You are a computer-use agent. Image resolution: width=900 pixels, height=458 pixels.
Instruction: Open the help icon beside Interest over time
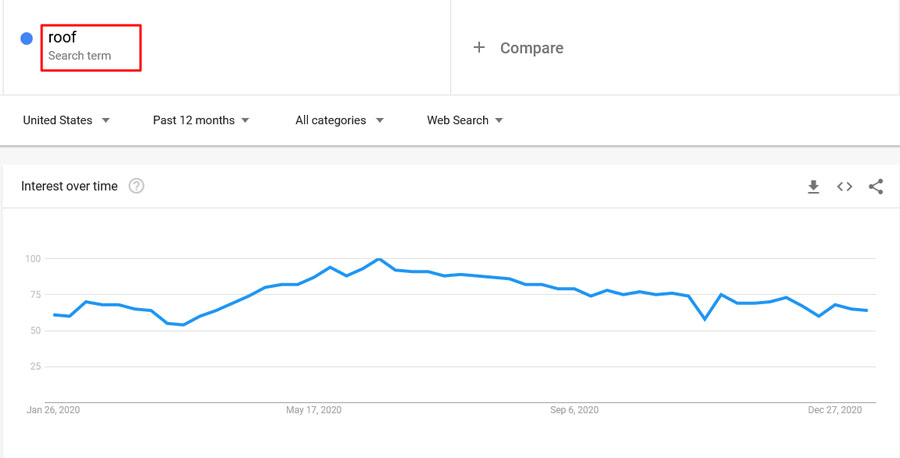pos(136,186)
